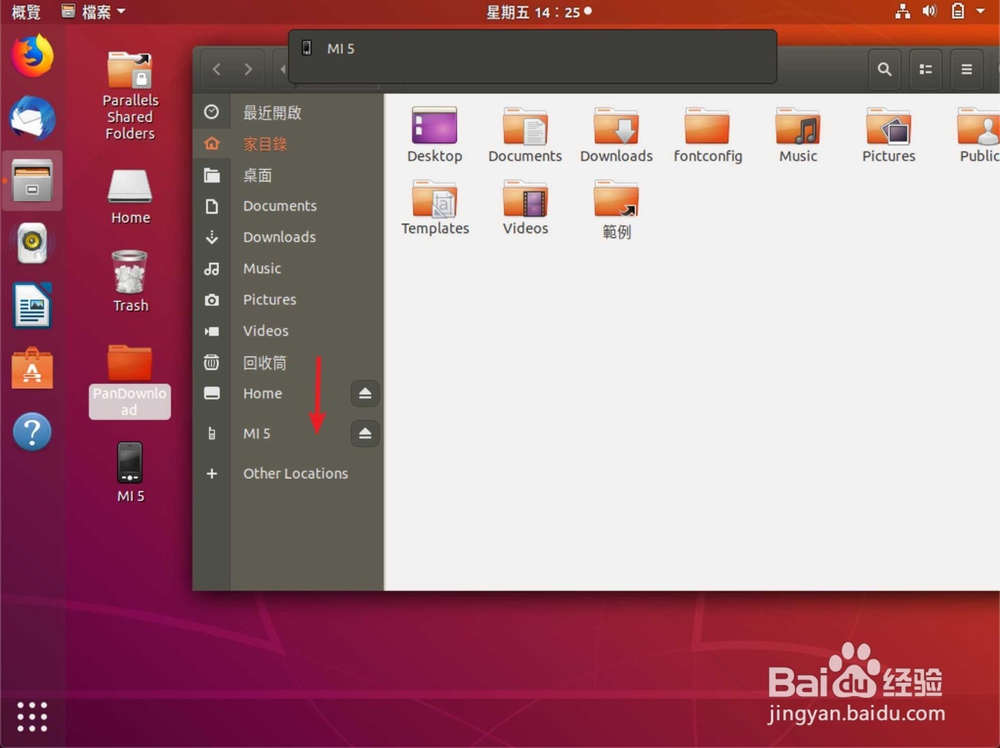The height and width of the screenshot is (748, 1000).
Task: Go back in file manager
Action: coord(217,69)
